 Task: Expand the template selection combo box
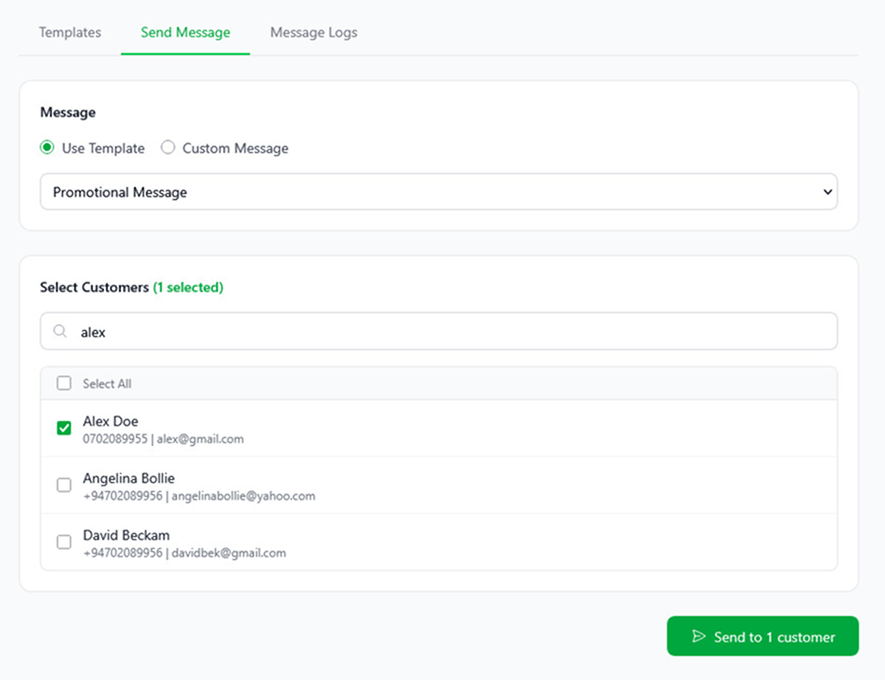tap(440, 191)
